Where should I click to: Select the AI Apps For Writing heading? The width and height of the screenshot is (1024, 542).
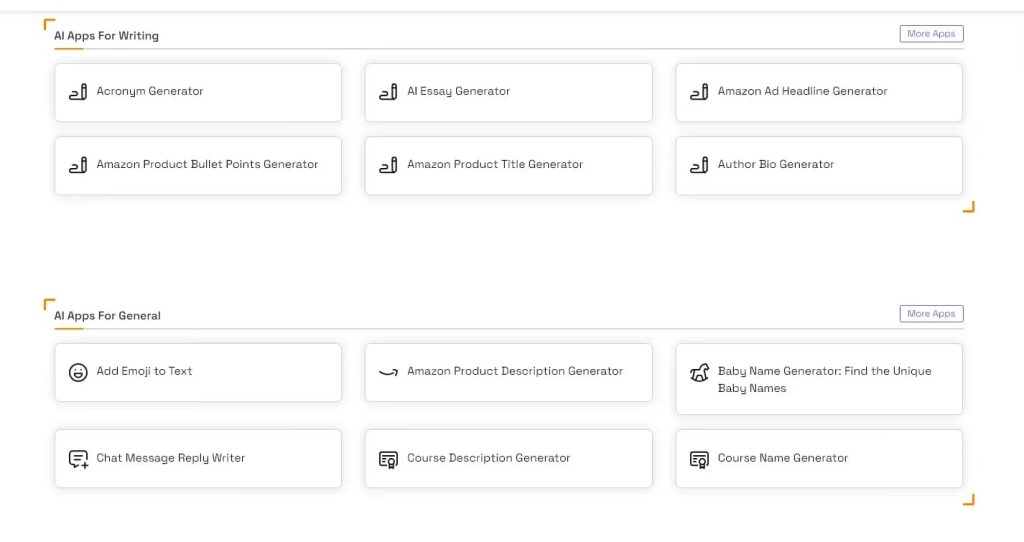[x=107, y=36]
